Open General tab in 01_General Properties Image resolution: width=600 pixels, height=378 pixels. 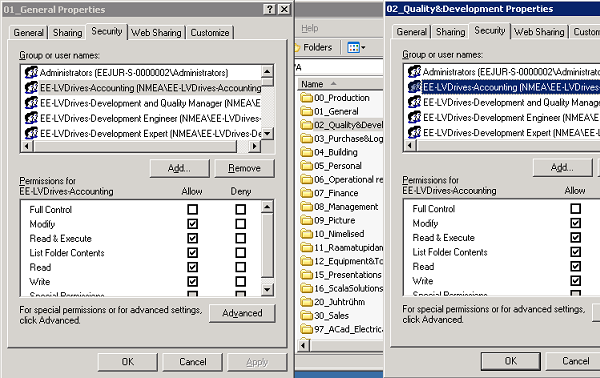pos(28,33)
